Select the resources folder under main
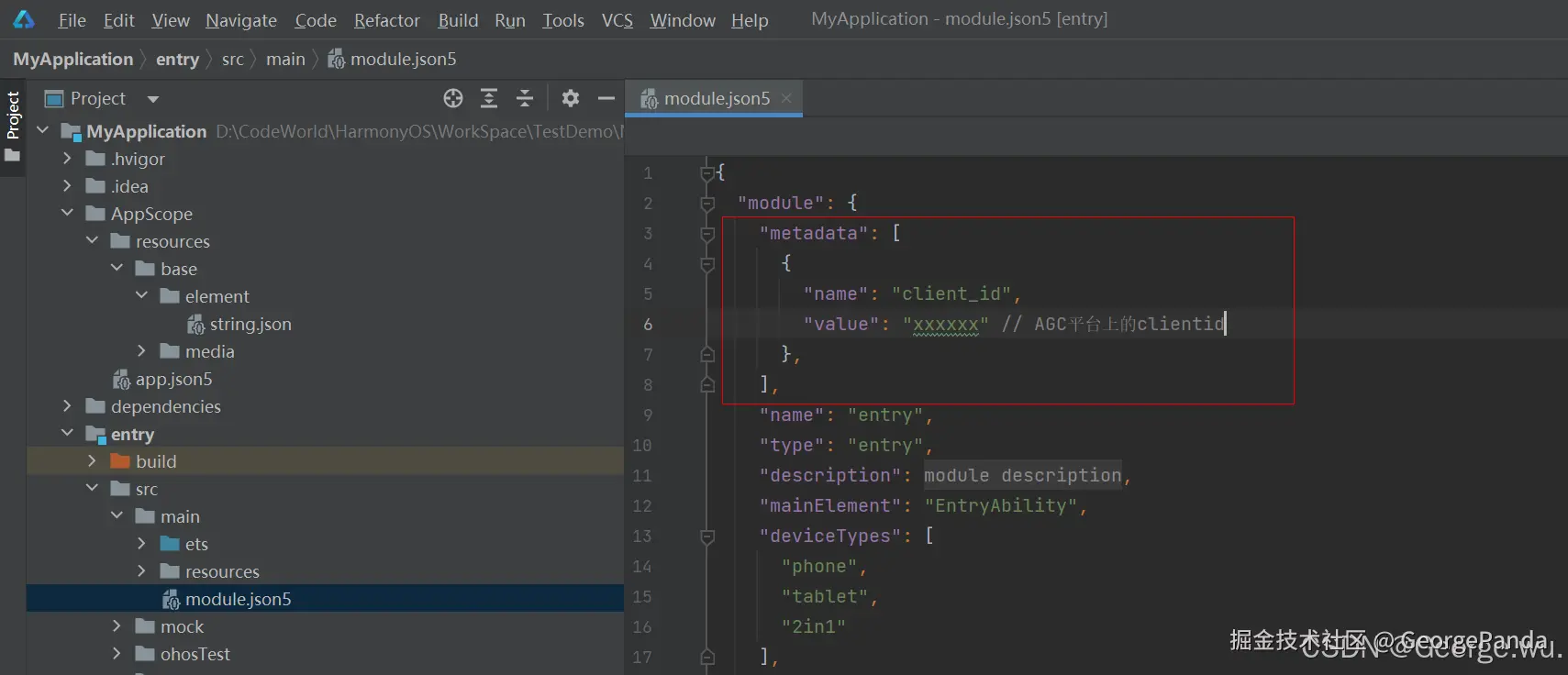 [x=222, y=571]
